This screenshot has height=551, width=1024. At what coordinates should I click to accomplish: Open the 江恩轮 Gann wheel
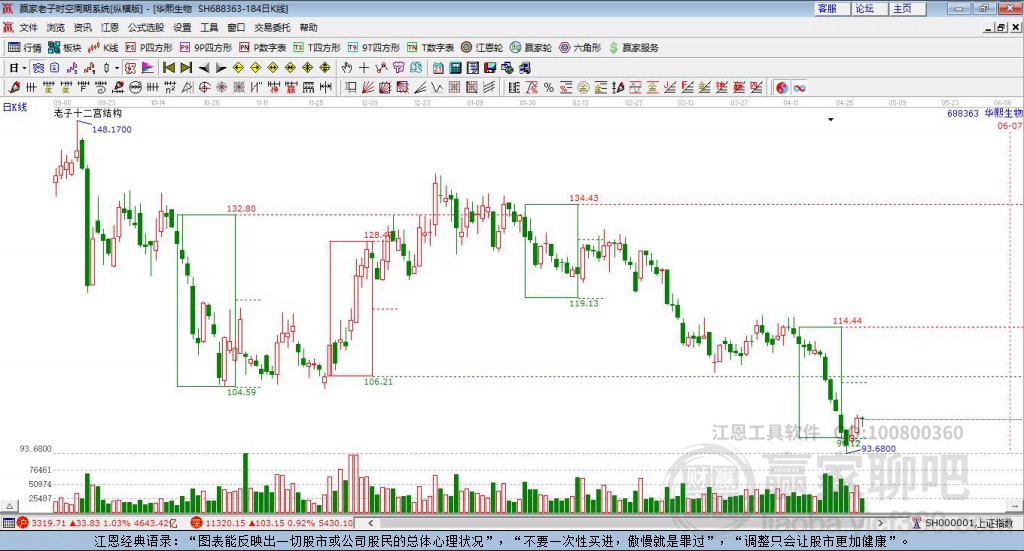coord(482,48)
